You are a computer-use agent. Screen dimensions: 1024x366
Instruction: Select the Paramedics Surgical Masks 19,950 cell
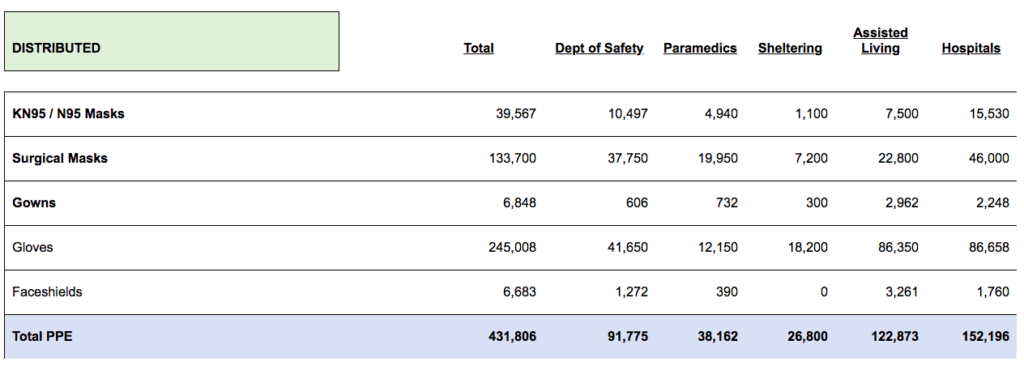click(718, 158)
